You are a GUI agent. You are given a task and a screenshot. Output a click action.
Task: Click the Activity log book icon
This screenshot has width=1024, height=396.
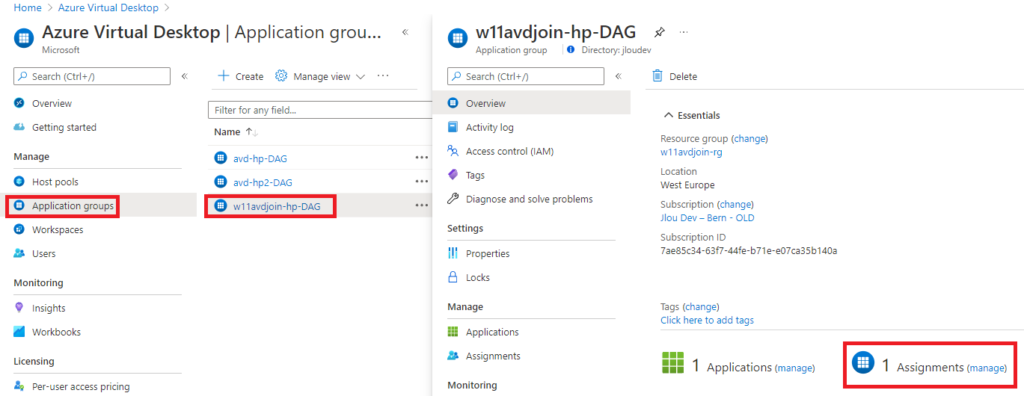pos(453,127)
